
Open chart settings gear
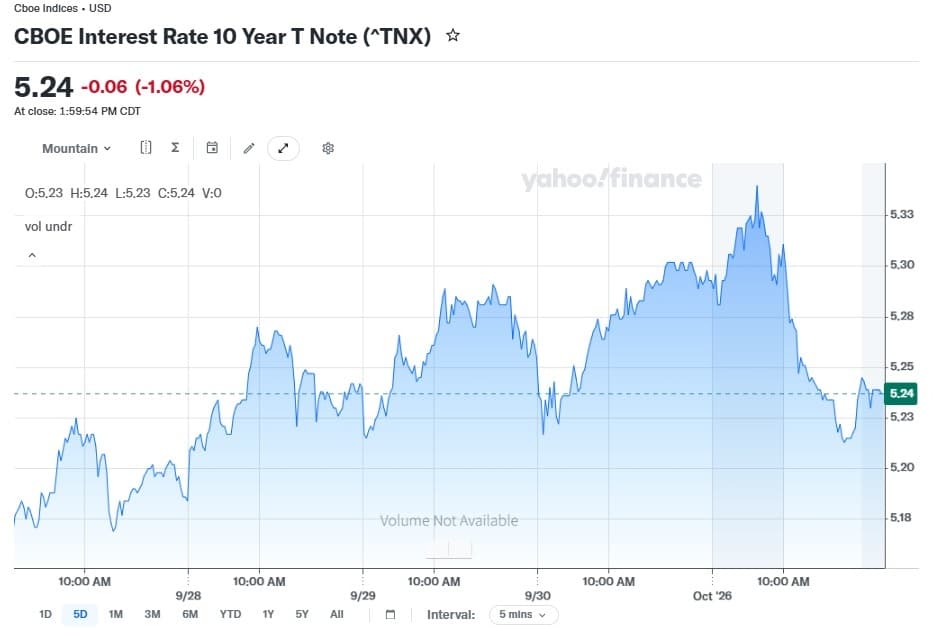click(x=328, y=148)
